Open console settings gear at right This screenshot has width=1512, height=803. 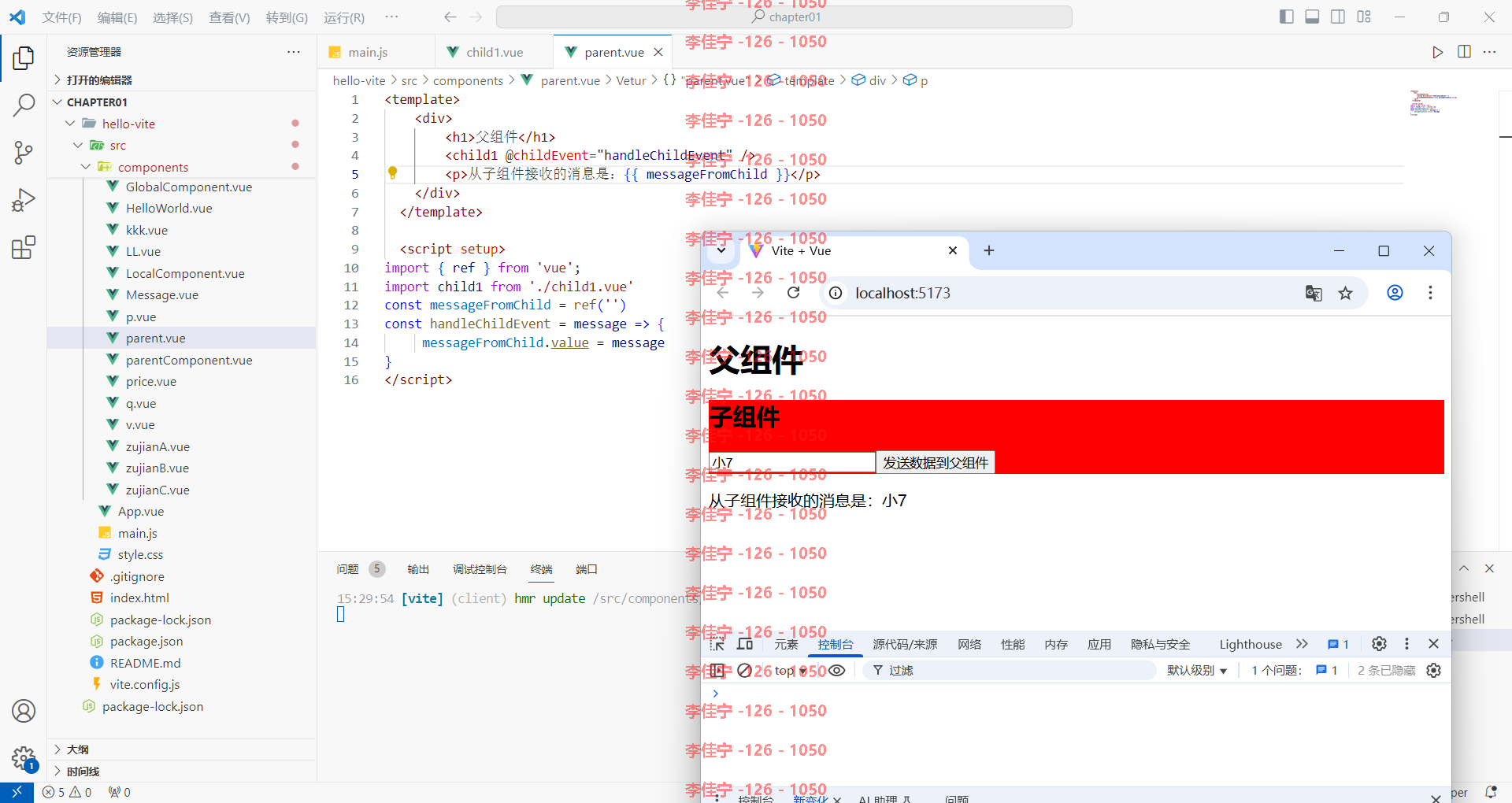[1433, 671]
